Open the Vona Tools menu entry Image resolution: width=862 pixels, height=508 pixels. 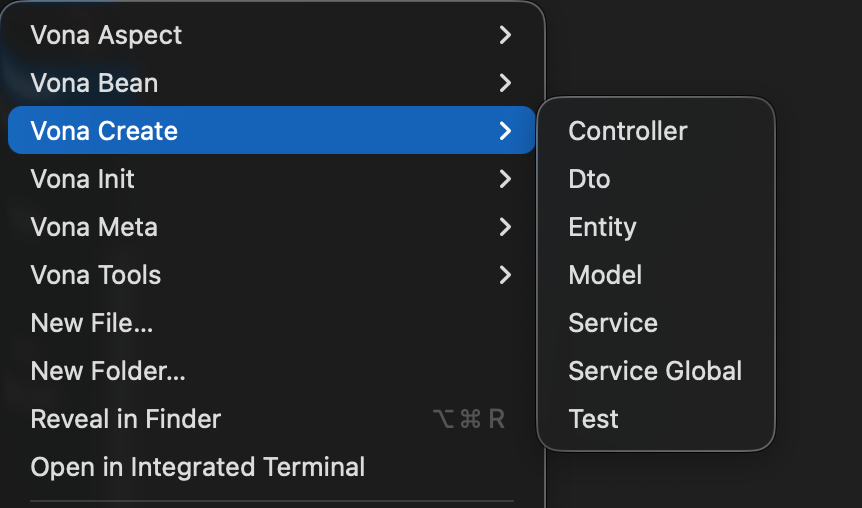(96, 275)
